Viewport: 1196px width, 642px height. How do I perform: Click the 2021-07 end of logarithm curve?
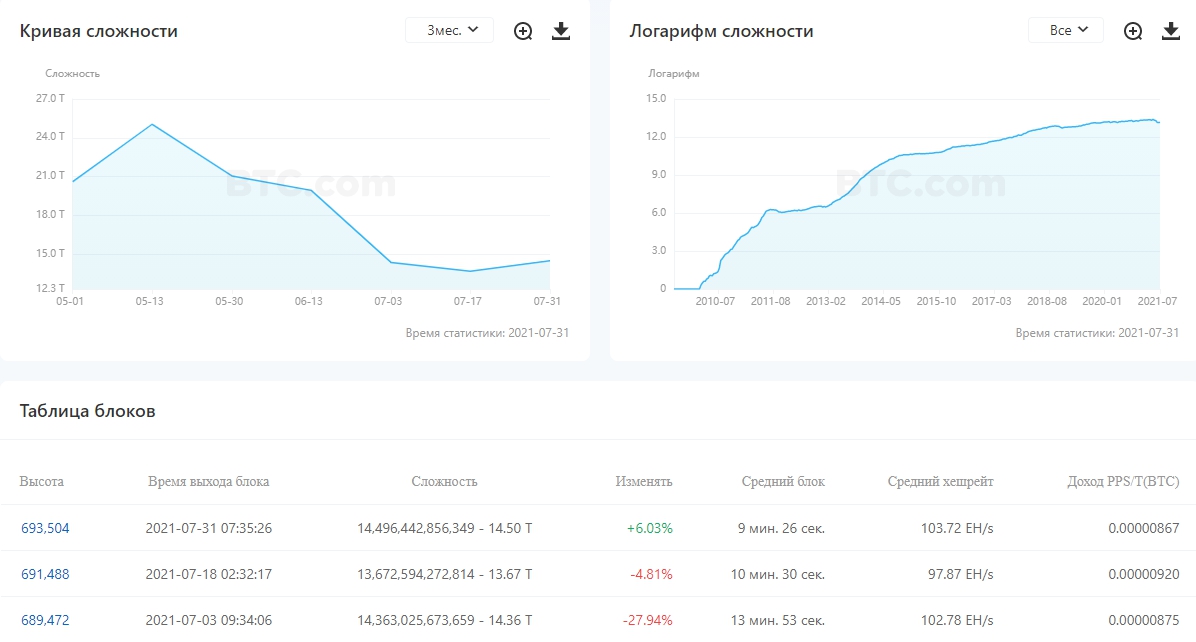click(x=1158, y=123)
